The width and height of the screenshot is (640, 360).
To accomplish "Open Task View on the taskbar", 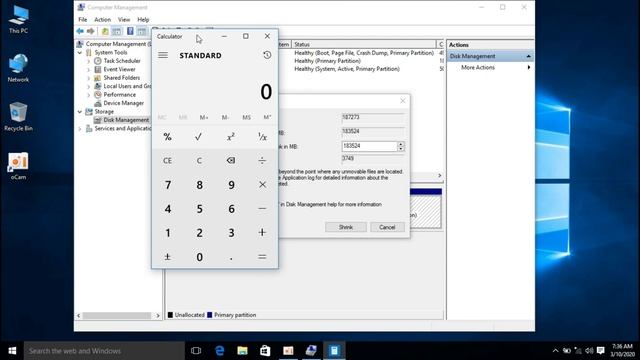I will [x=196, y=351].
